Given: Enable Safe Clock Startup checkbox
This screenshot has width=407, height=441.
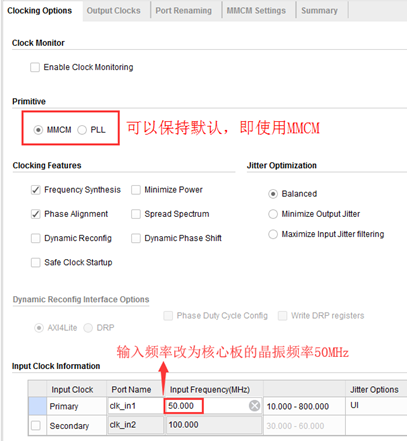Looking at the screenshot, I should click(36, 263).
